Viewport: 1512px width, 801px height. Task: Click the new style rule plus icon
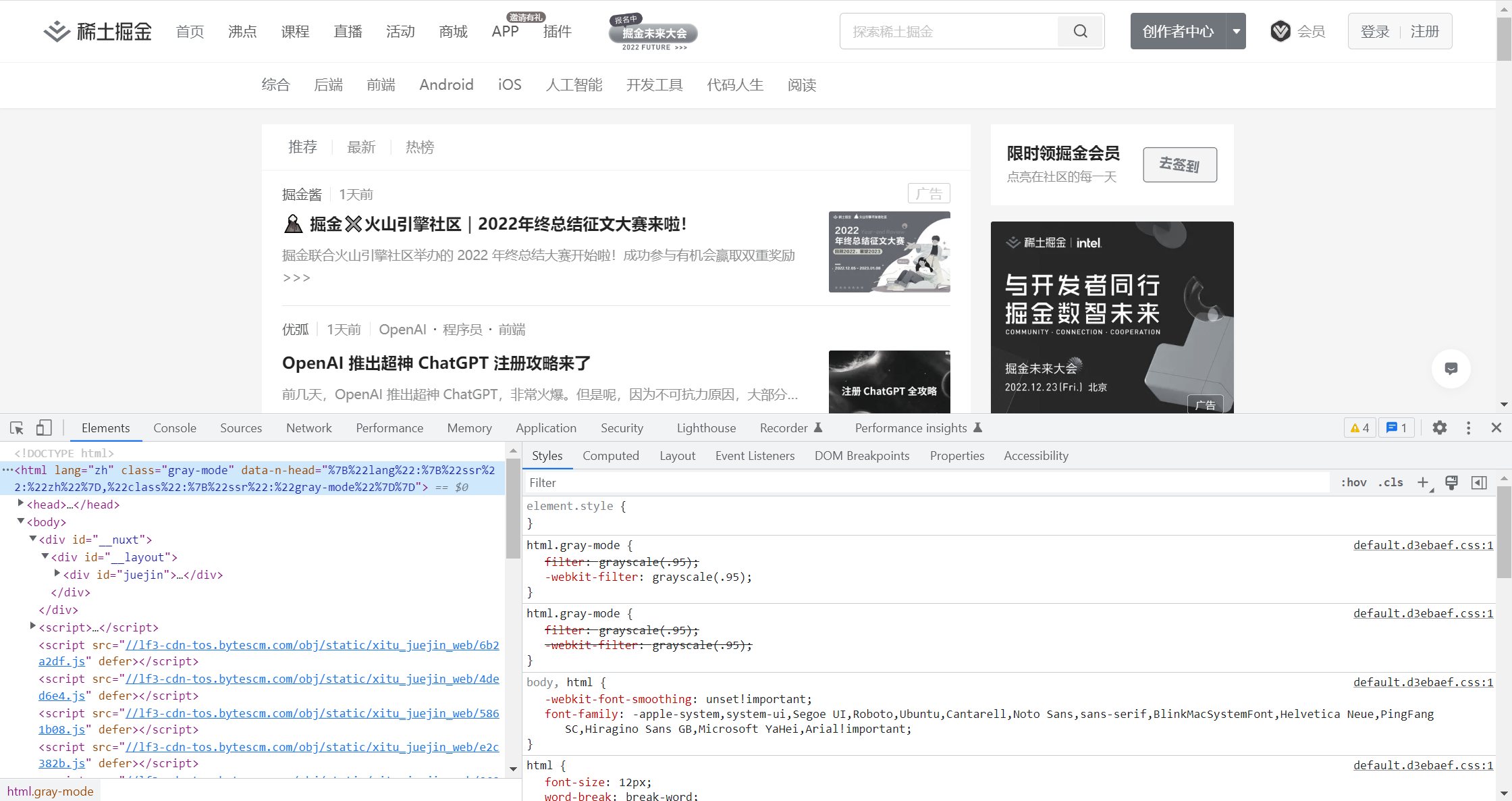pos(1423,482)
